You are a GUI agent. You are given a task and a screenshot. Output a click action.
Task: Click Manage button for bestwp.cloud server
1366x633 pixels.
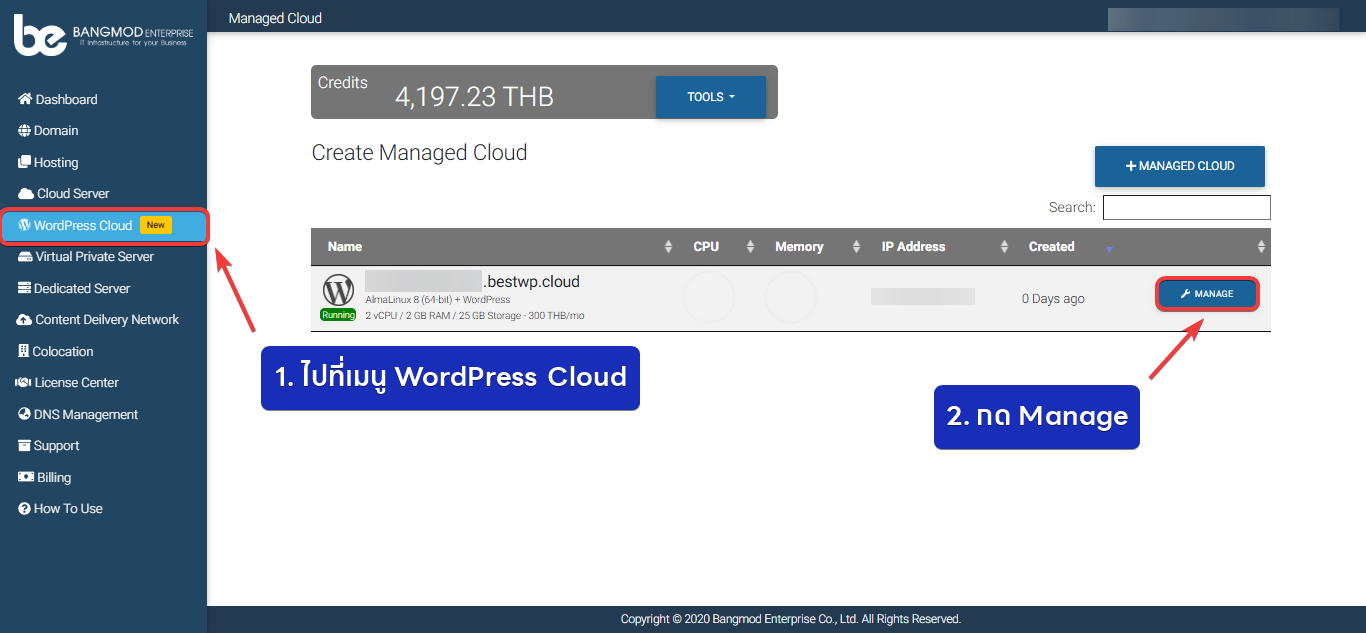[1207, 294]
